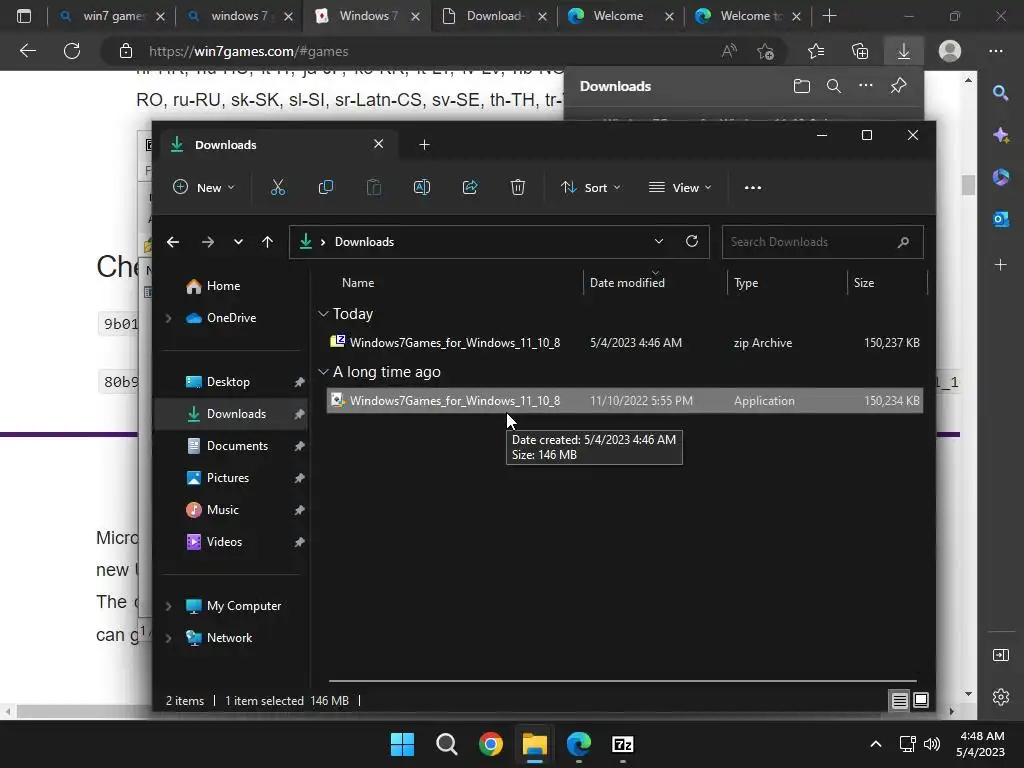Collapse the Today file group
Viewport: 1024px width, 768px height.
323,314
